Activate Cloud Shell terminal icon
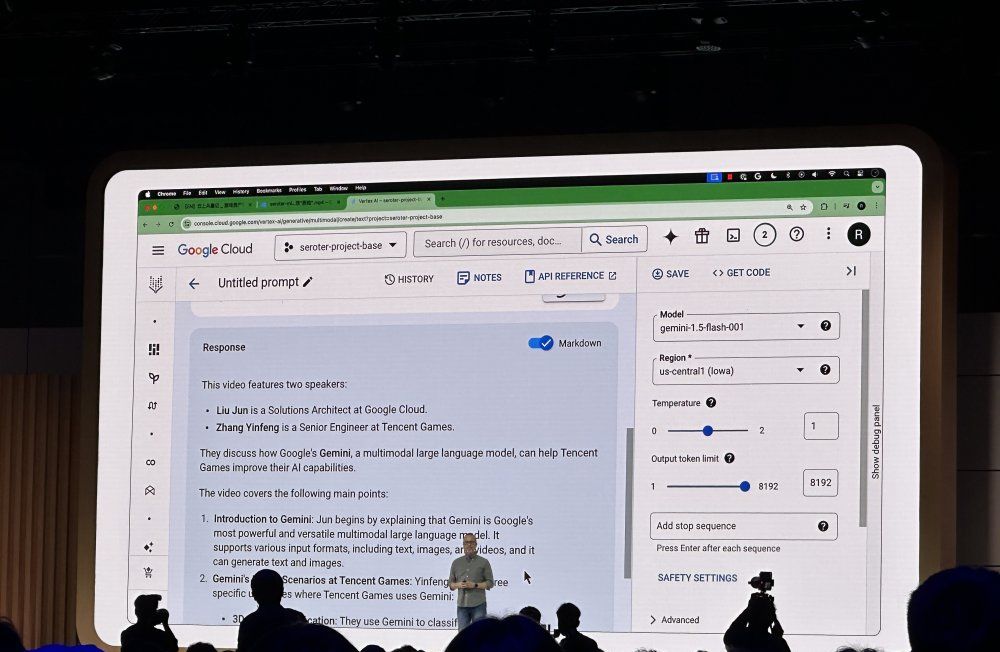Image resolution: width=1000 pixels, height=652 pixels. (x=733, y=235)
